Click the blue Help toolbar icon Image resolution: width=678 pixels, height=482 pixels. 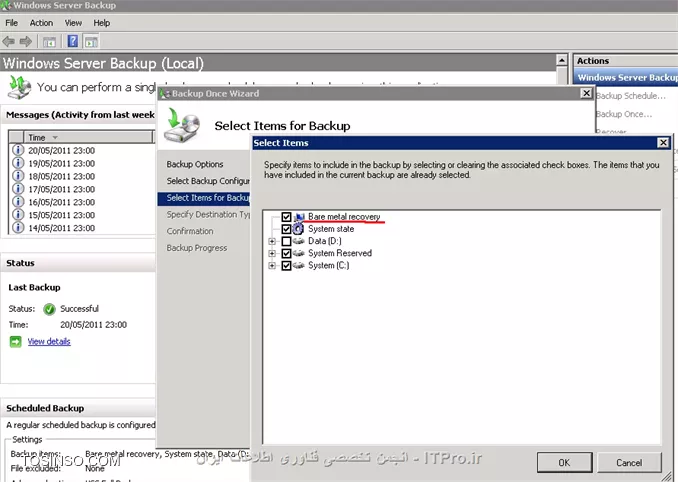[73, 41]
